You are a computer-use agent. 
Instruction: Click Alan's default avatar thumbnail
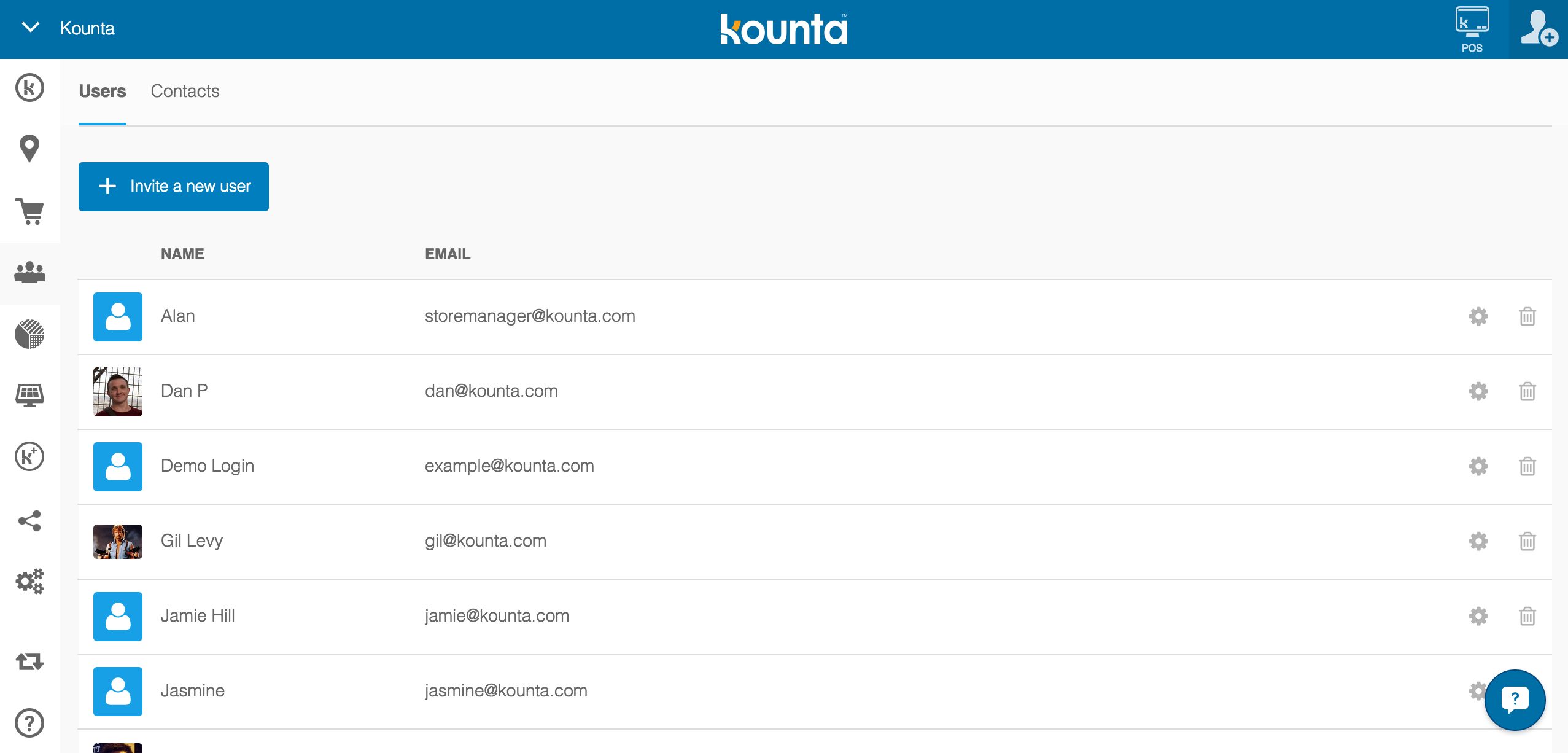click(118, 317)
